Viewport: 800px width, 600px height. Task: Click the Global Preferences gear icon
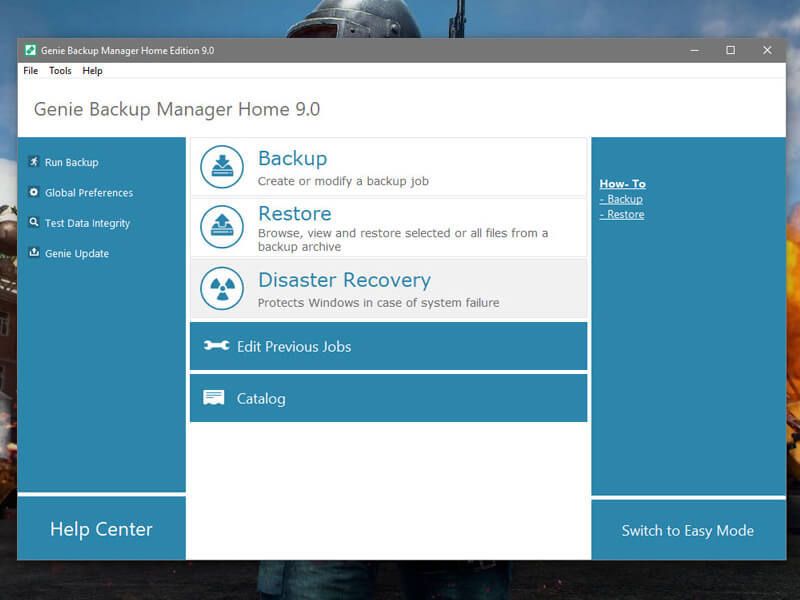click(x=34, y=192)
